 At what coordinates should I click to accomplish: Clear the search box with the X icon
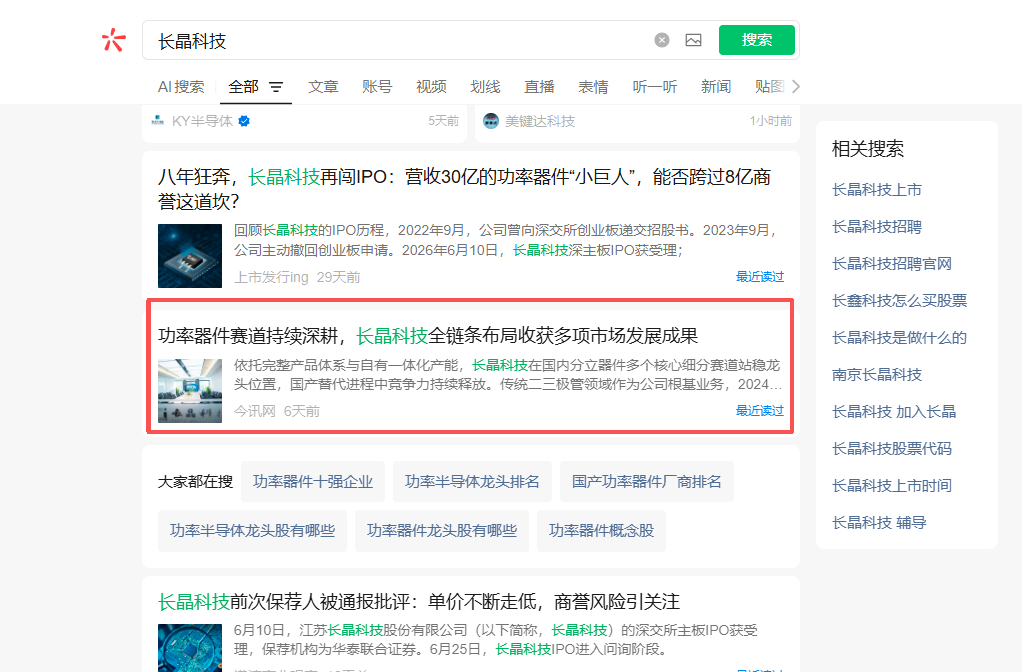662,40
